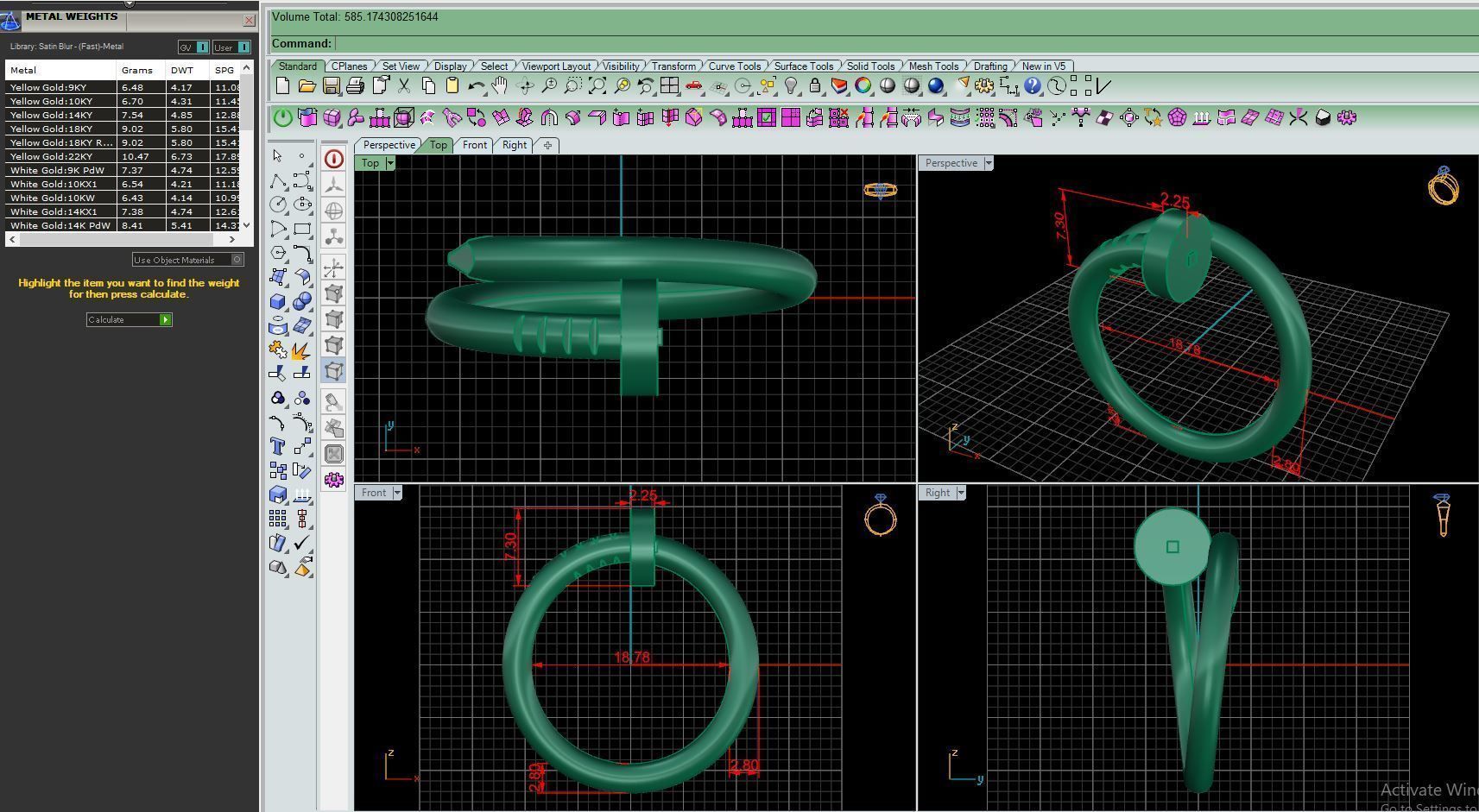Switch to the Solid Tools toolbar tab

[870, 66]
